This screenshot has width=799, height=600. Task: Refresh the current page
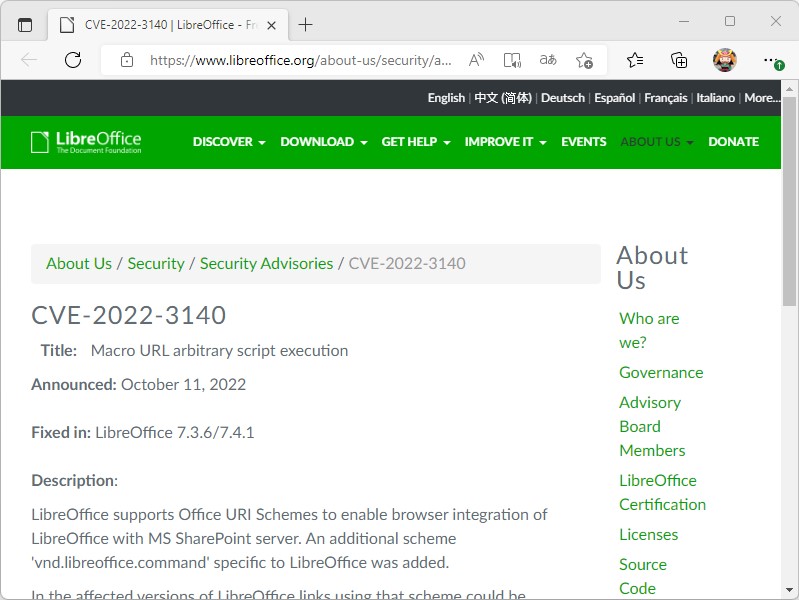[x=73, y=60]
